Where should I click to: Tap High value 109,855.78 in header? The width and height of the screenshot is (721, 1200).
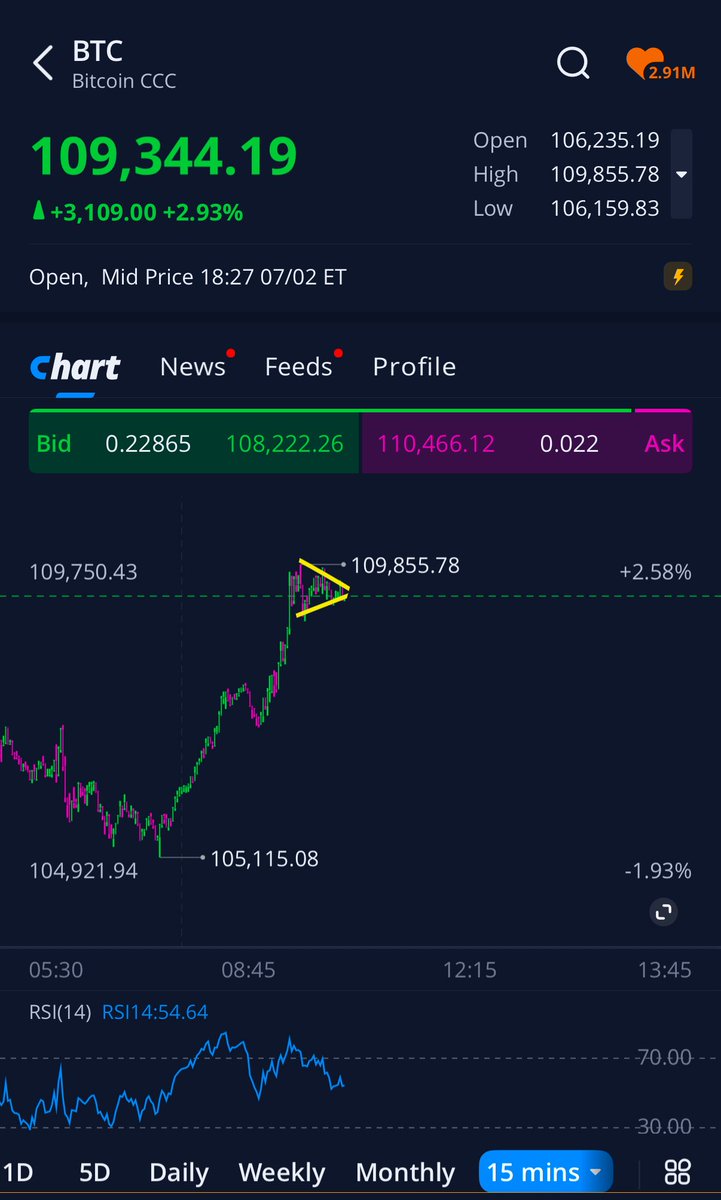(605, 174)
